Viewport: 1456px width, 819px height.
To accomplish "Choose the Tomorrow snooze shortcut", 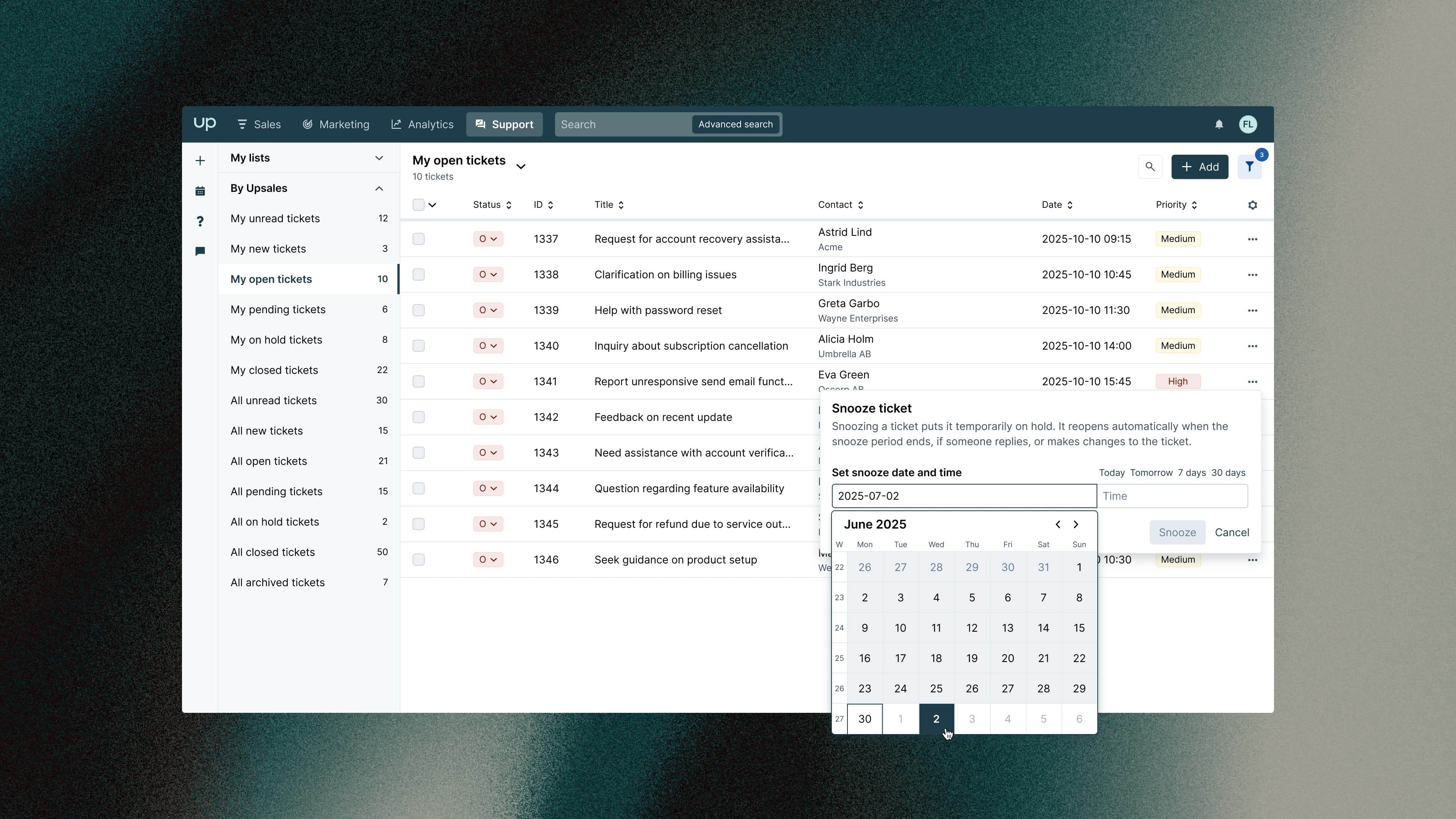I will pos(1151,472).
